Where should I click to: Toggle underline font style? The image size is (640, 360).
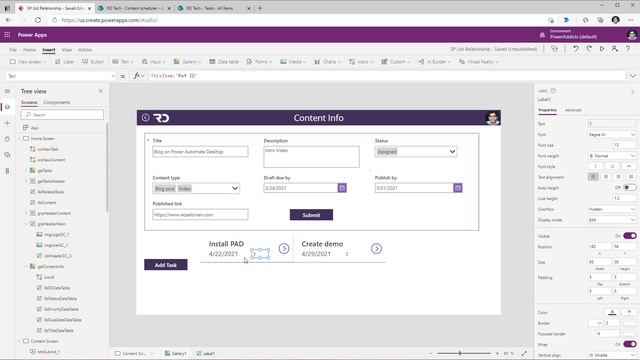(x=612, y=166)
